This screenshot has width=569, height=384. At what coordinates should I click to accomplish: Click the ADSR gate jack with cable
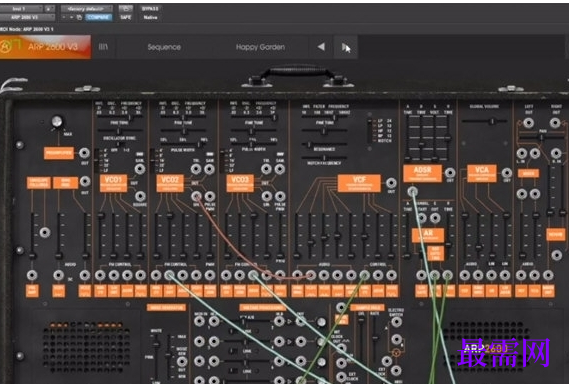point(412,191)
